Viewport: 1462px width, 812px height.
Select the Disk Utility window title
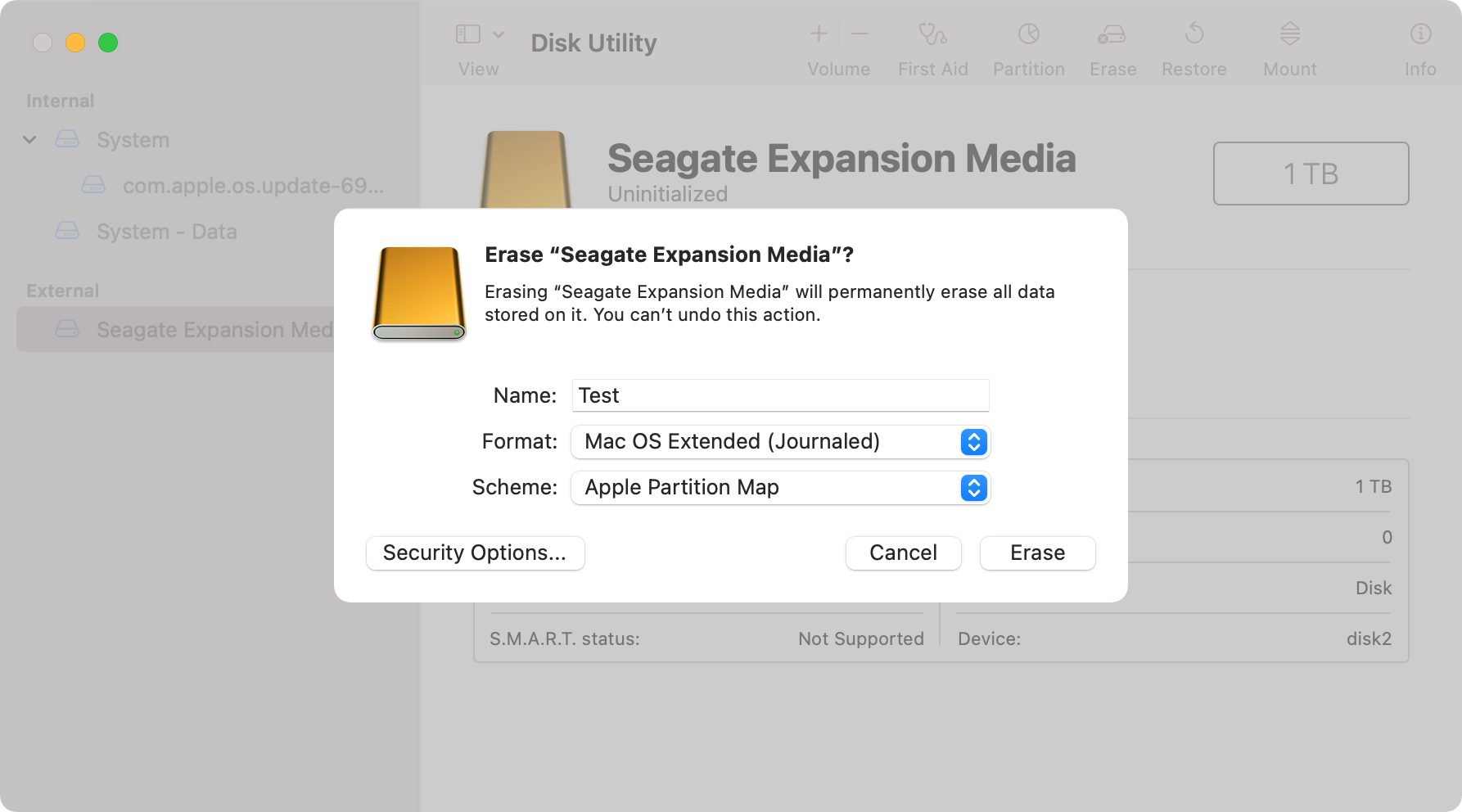pyautogui.click(x=593, y=43)
